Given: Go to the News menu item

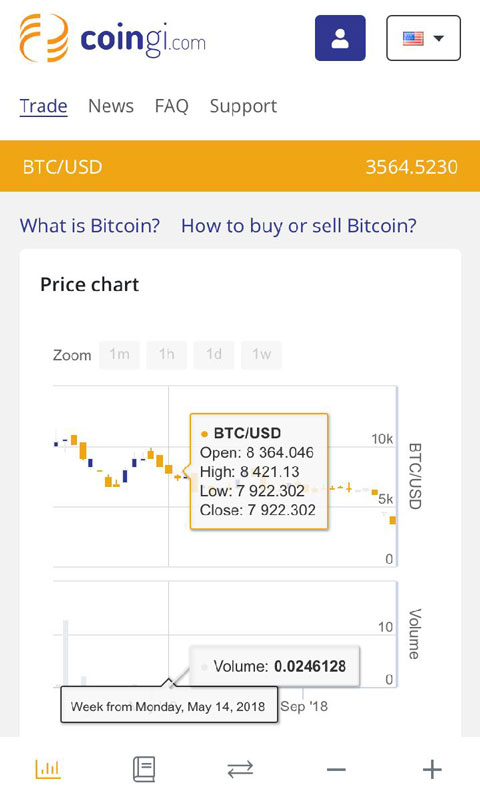Looking at the screenshot, I should 111,106.
